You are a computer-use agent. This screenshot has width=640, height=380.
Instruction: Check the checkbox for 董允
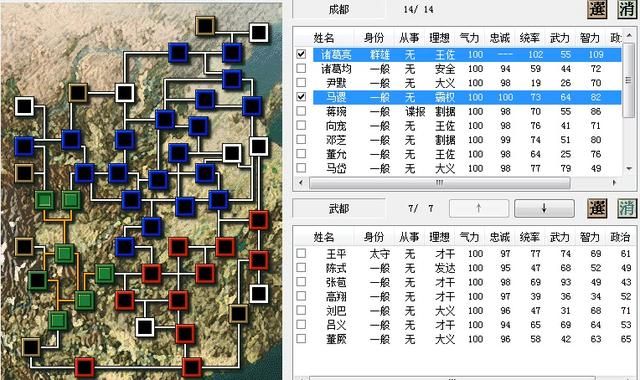[x=301, y=154]
